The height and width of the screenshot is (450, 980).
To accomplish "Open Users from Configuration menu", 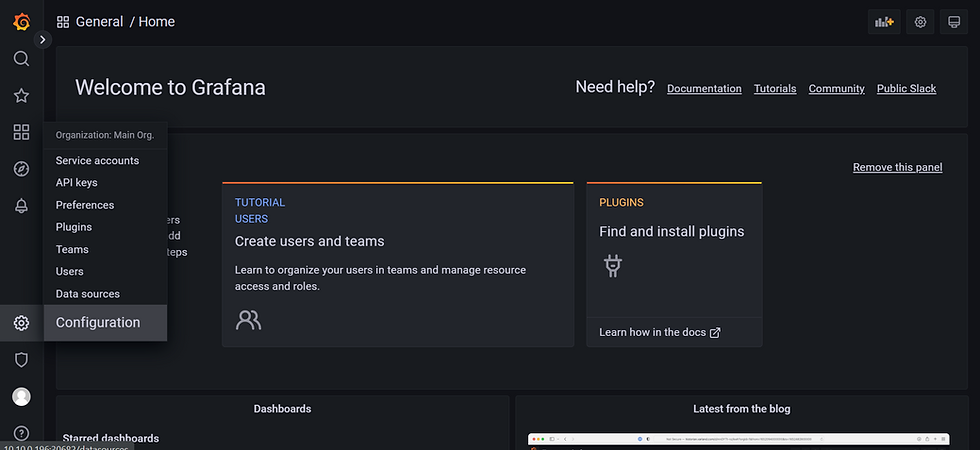I will click(69, 271).
